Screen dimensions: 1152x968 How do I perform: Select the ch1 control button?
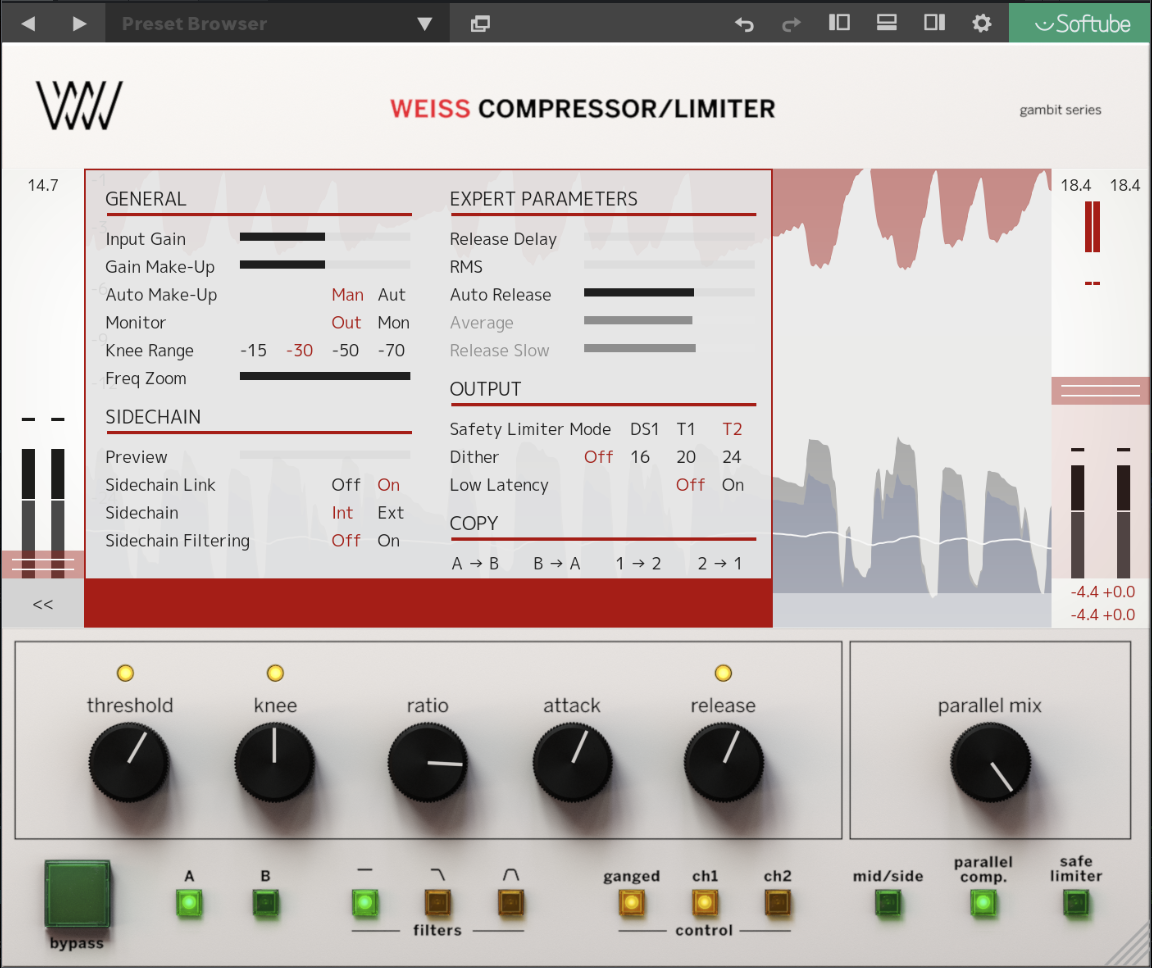click(x=705, y=903)
